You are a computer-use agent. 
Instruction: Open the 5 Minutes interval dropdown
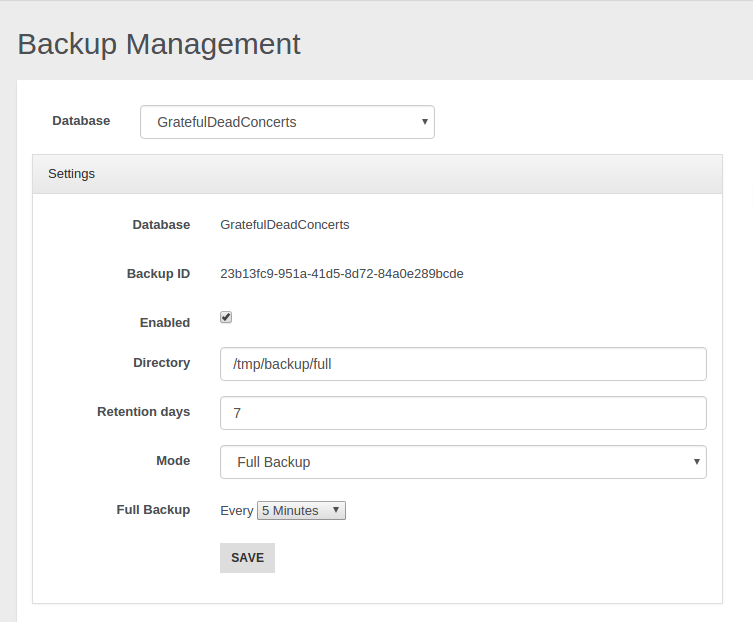coord(301,510)
